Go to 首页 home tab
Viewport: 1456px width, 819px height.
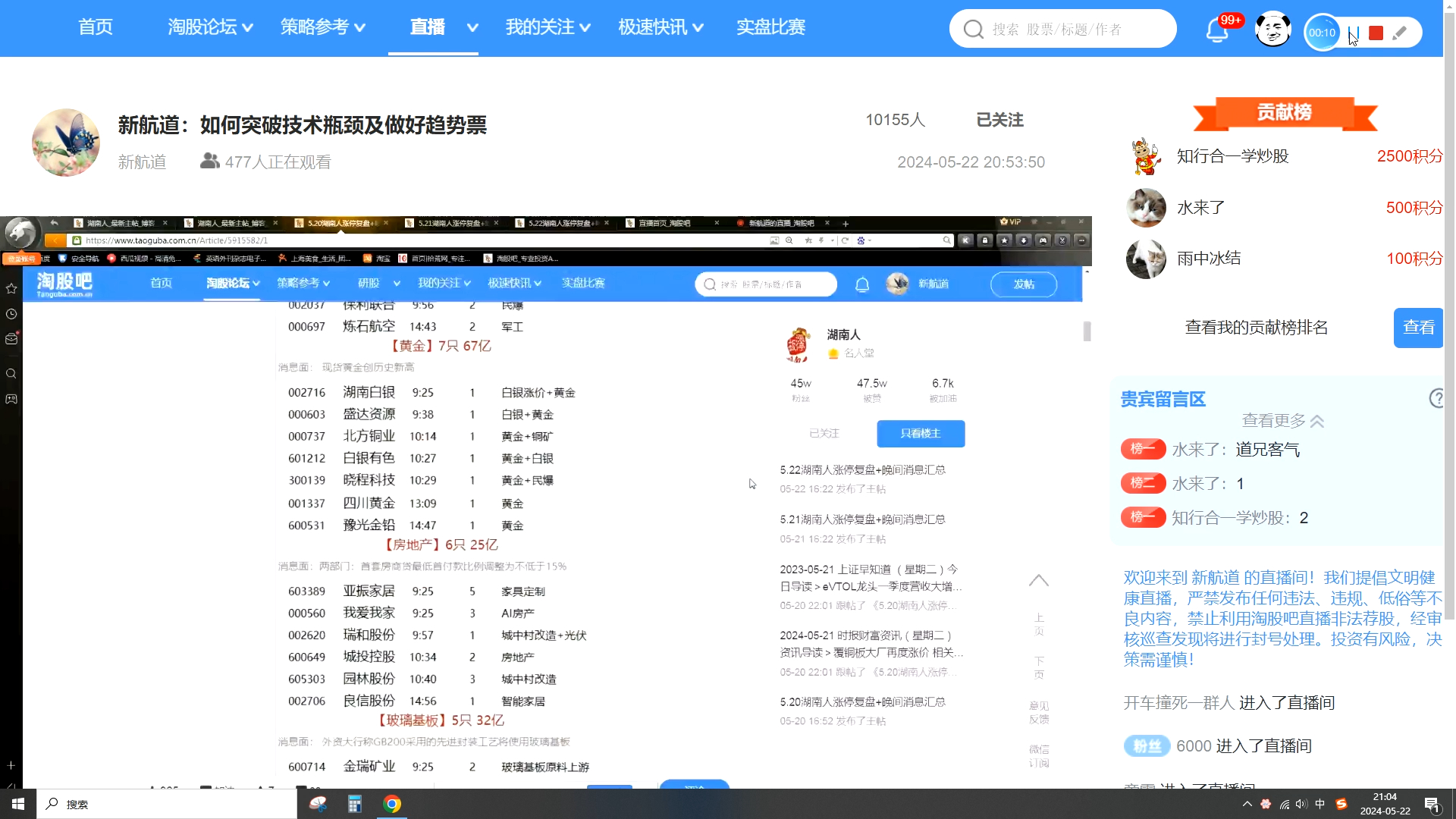96,27
